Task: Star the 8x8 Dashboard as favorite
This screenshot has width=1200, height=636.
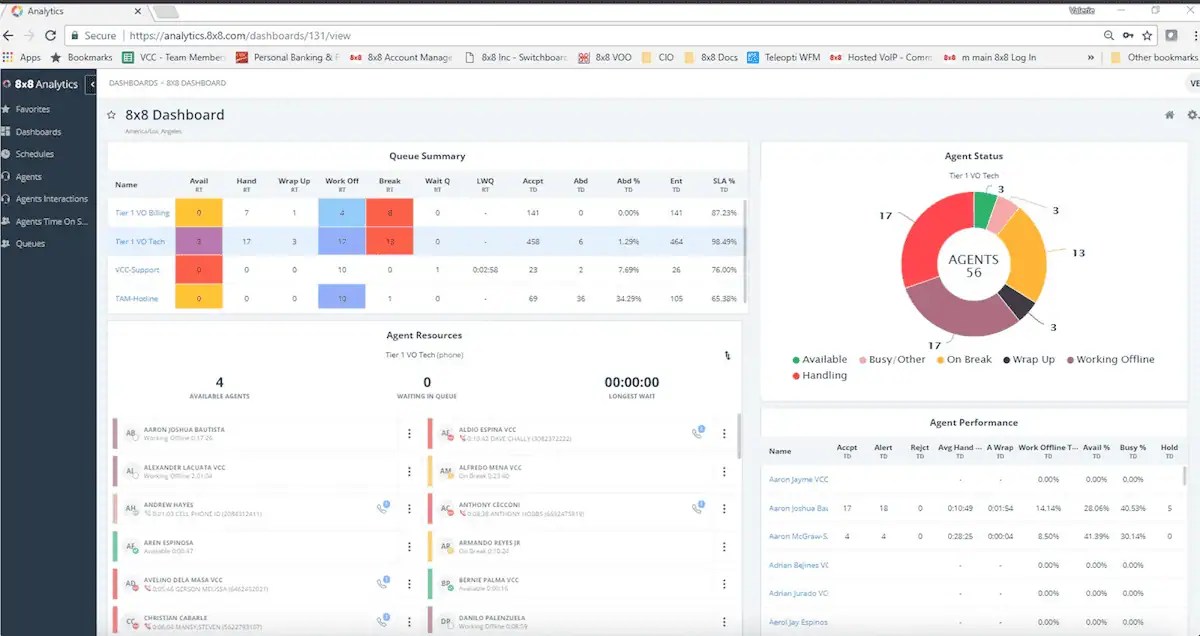Action: coord(112,115)
